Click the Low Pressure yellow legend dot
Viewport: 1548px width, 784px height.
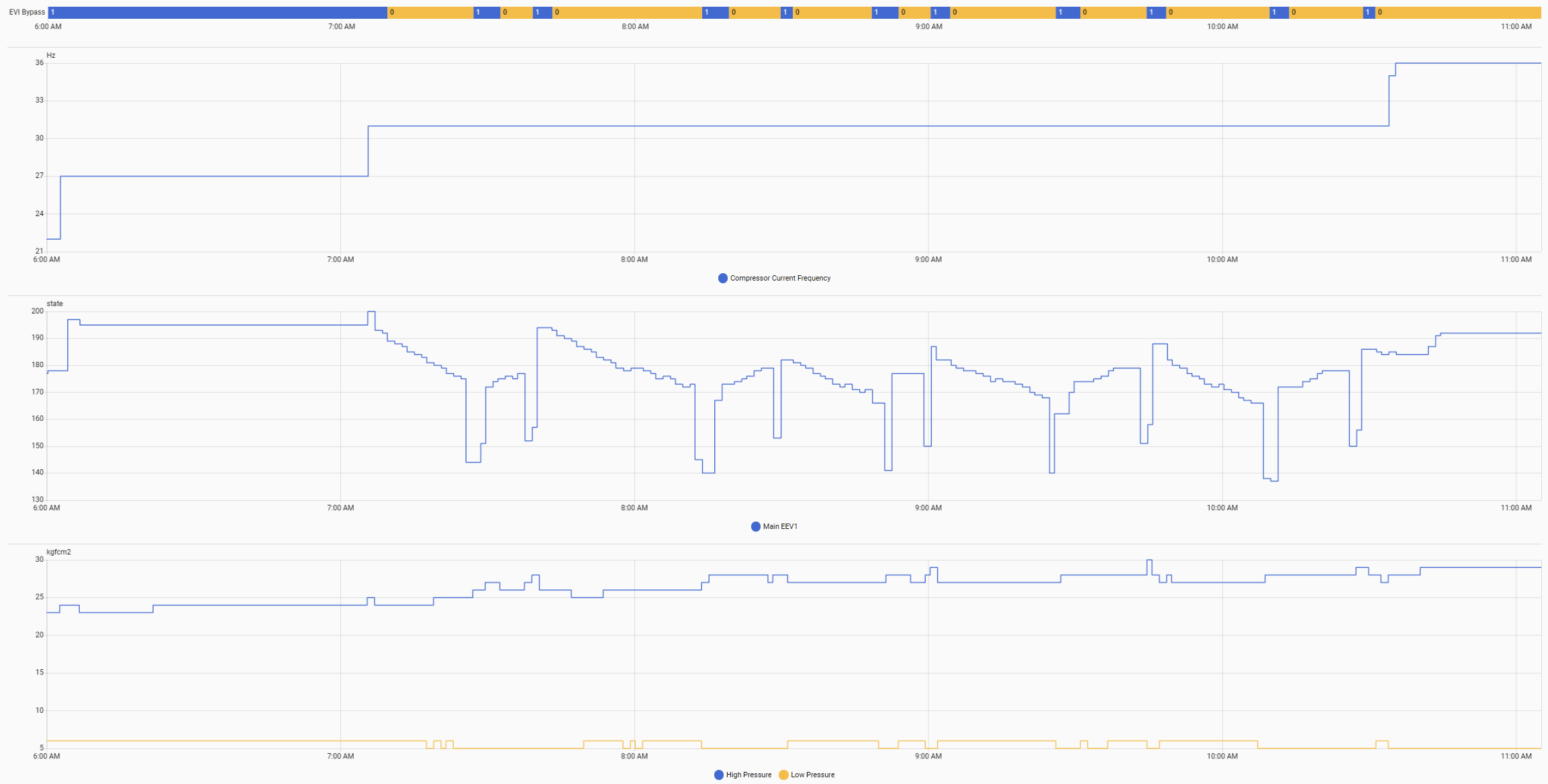click(x=783, y=775)
